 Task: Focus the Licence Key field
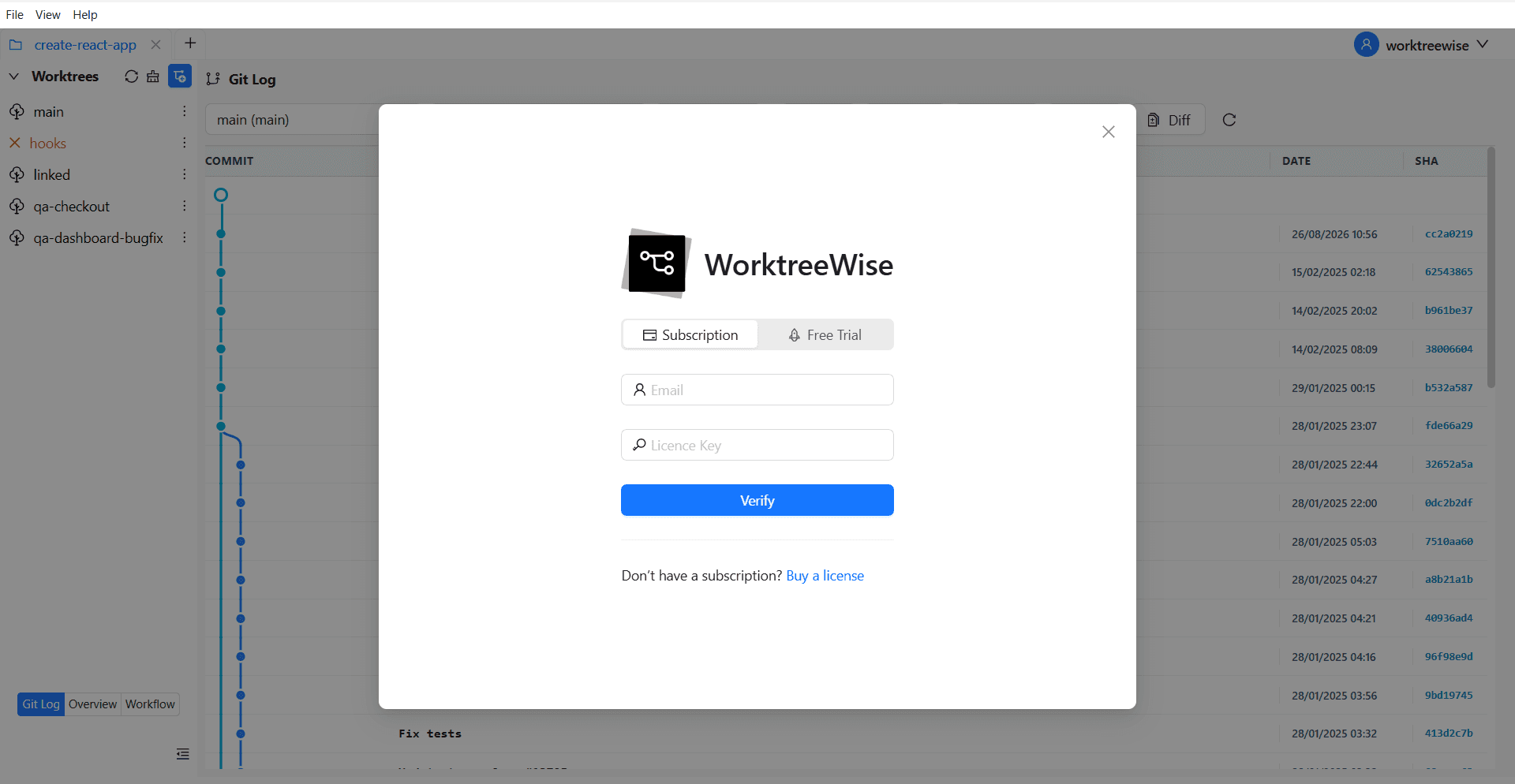point(757,445)
